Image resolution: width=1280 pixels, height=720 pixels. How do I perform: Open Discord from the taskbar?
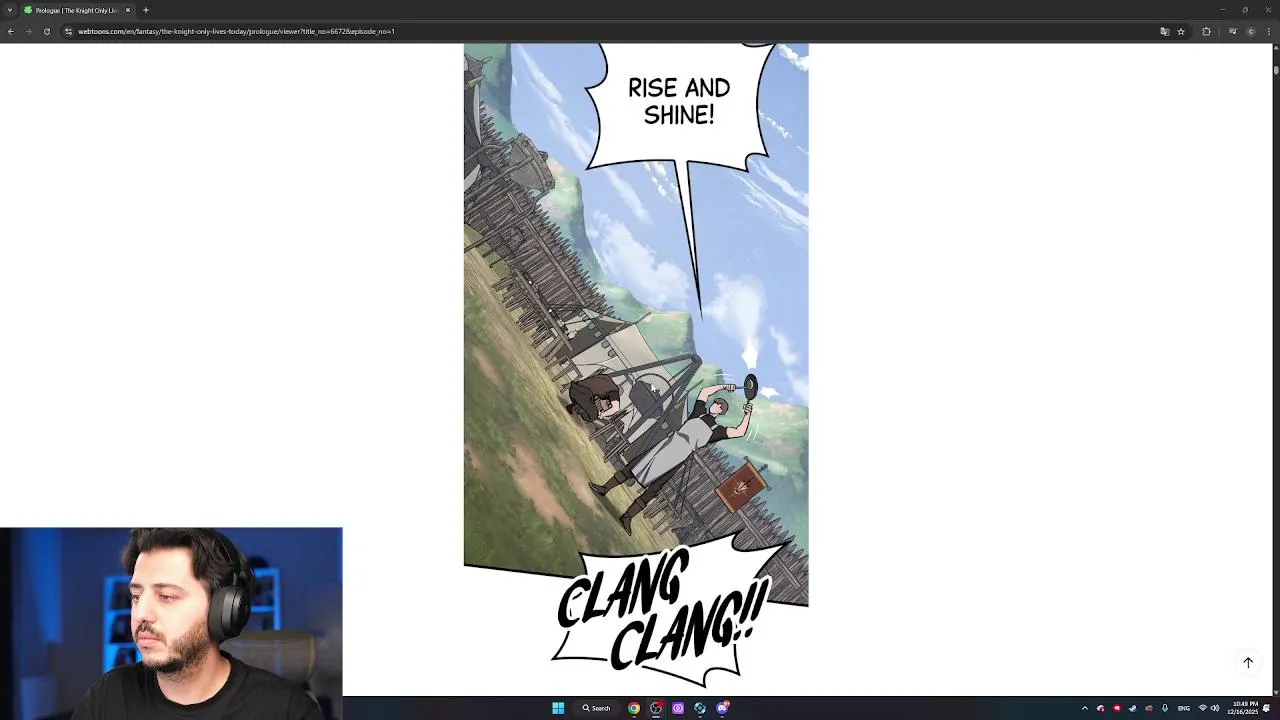coord(722,708)
